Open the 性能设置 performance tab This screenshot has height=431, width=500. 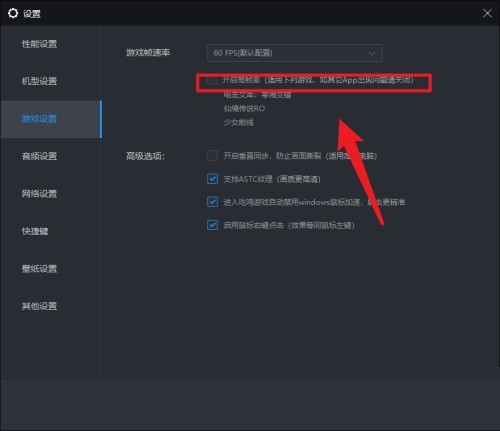pyautogui.click(x=39, y=44)
